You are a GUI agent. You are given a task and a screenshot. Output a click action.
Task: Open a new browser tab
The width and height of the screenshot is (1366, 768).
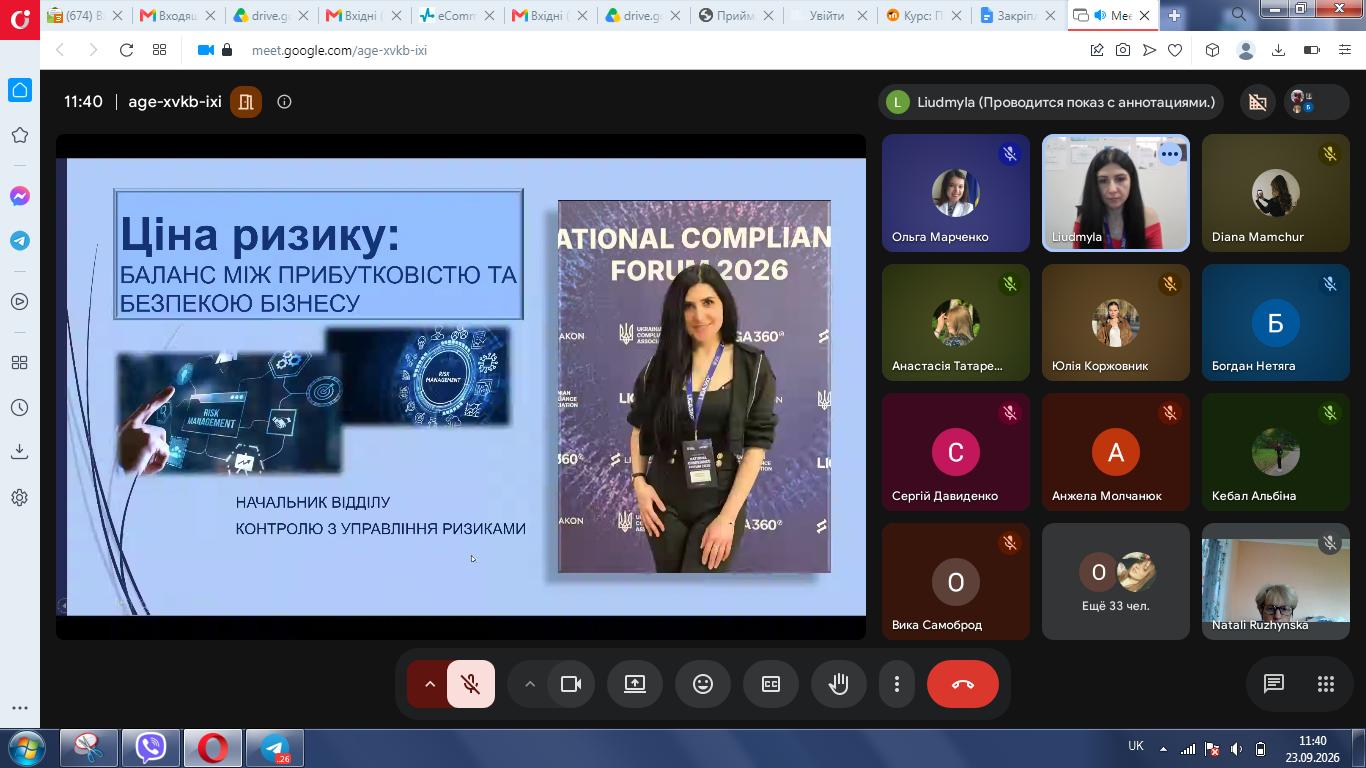[1174, 15]
